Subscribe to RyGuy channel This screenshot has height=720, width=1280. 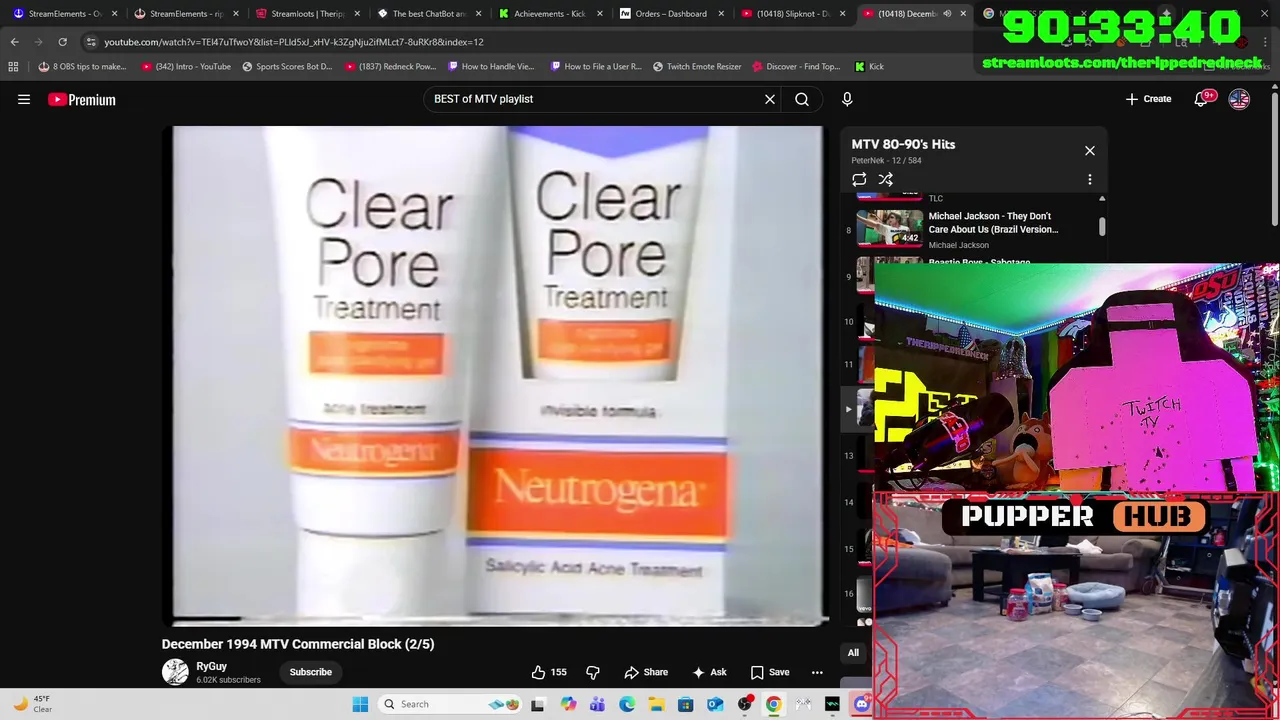[x=311, y=672]
